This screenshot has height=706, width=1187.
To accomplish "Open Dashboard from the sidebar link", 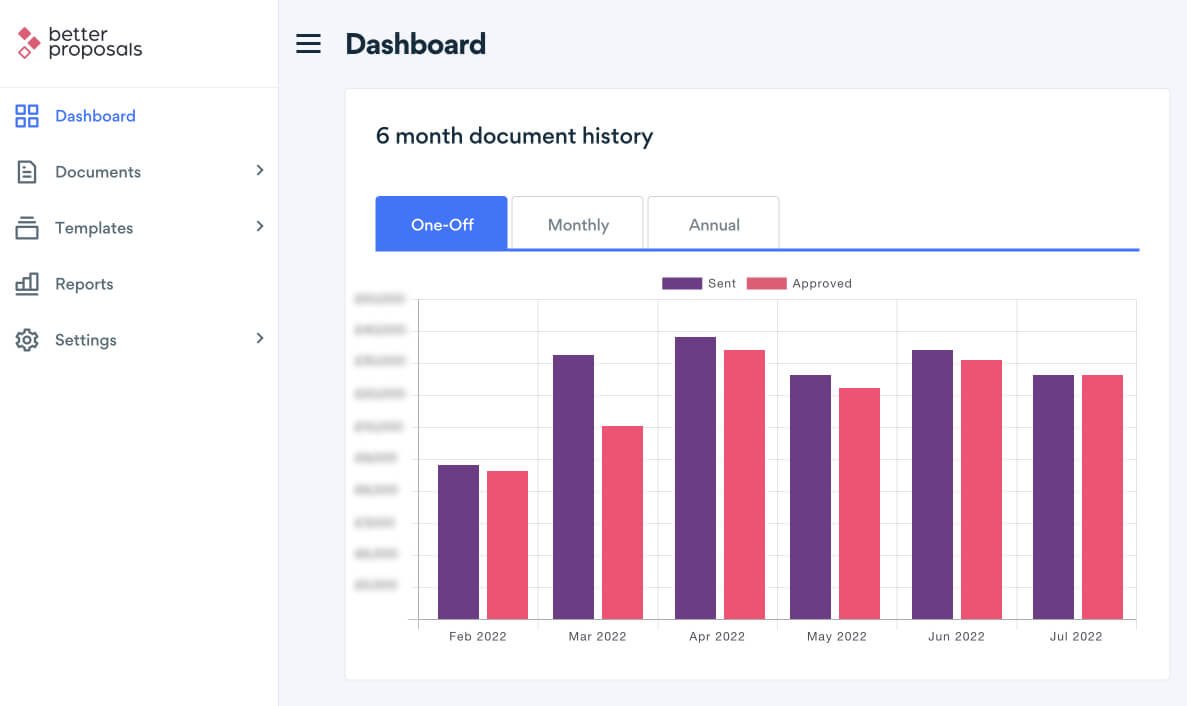I will [x=95, y=116].
